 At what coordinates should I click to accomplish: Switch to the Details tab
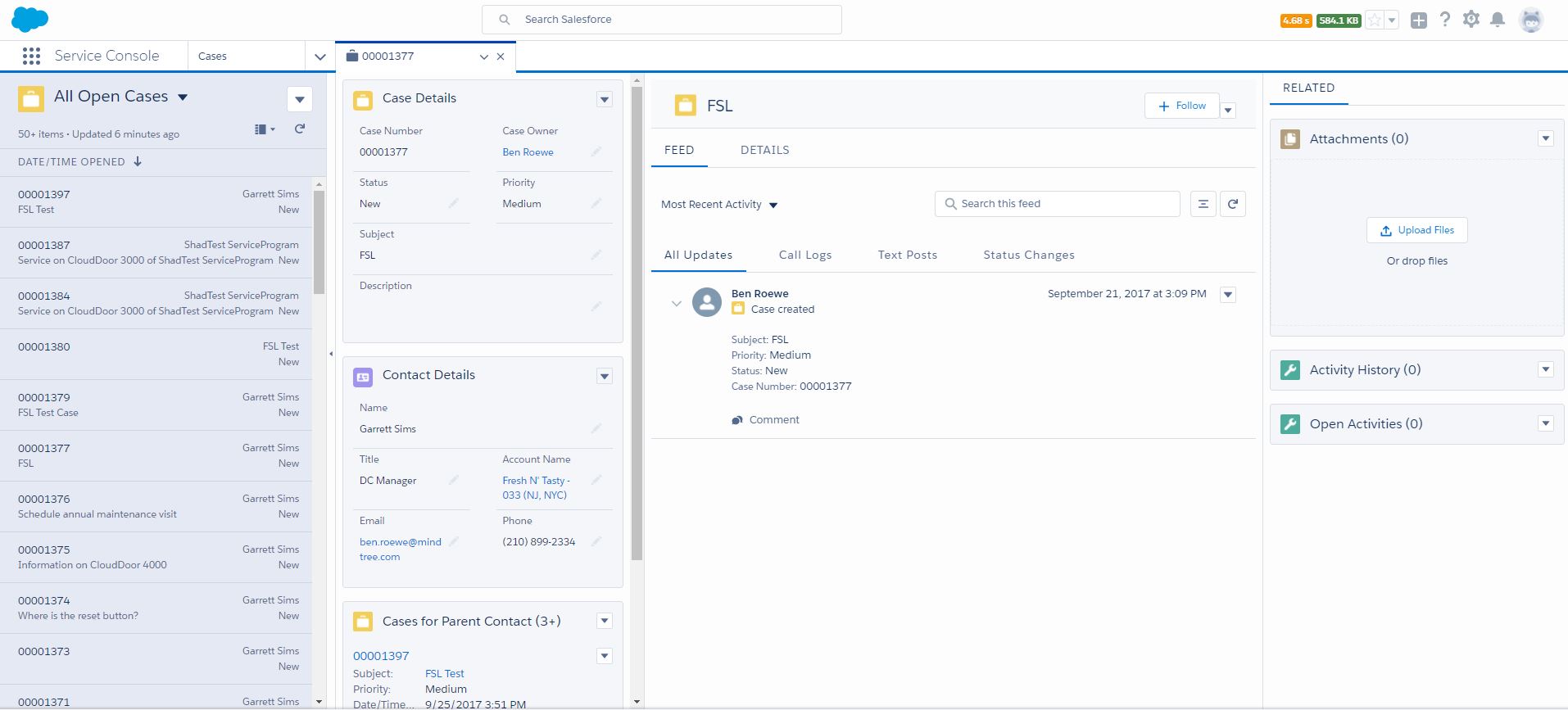(x=764, y=150)
